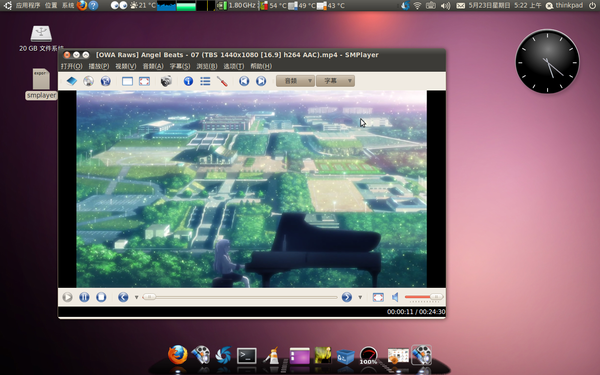Open the 打开(O) menu

(x=72, y=66)
